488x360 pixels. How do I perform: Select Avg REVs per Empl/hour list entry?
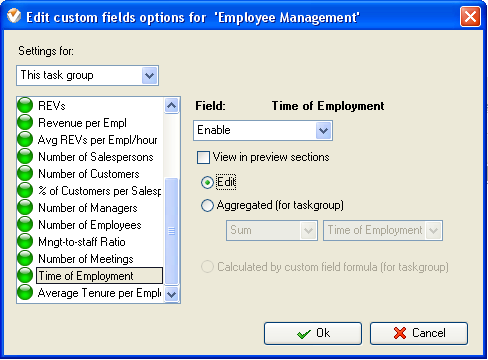pyautogui.click(x=98, y=140)
